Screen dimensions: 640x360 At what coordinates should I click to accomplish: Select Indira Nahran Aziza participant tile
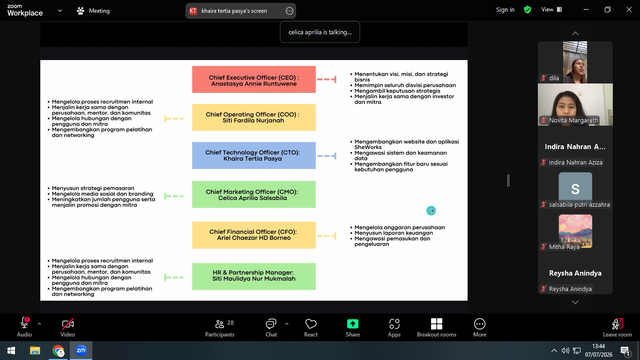click(575, 147)
